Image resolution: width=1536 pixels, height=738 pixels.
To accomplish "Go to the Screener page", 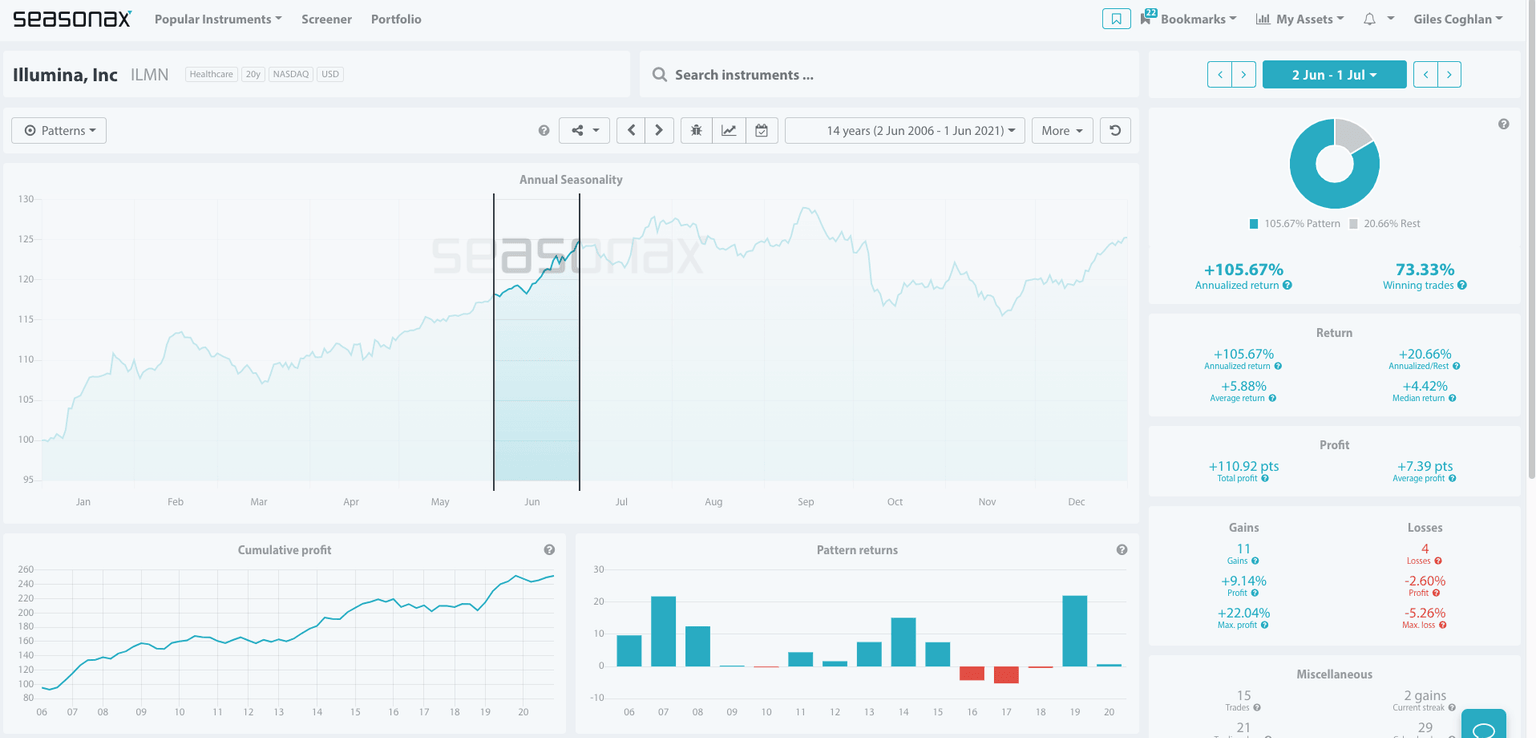I will 326,19.
